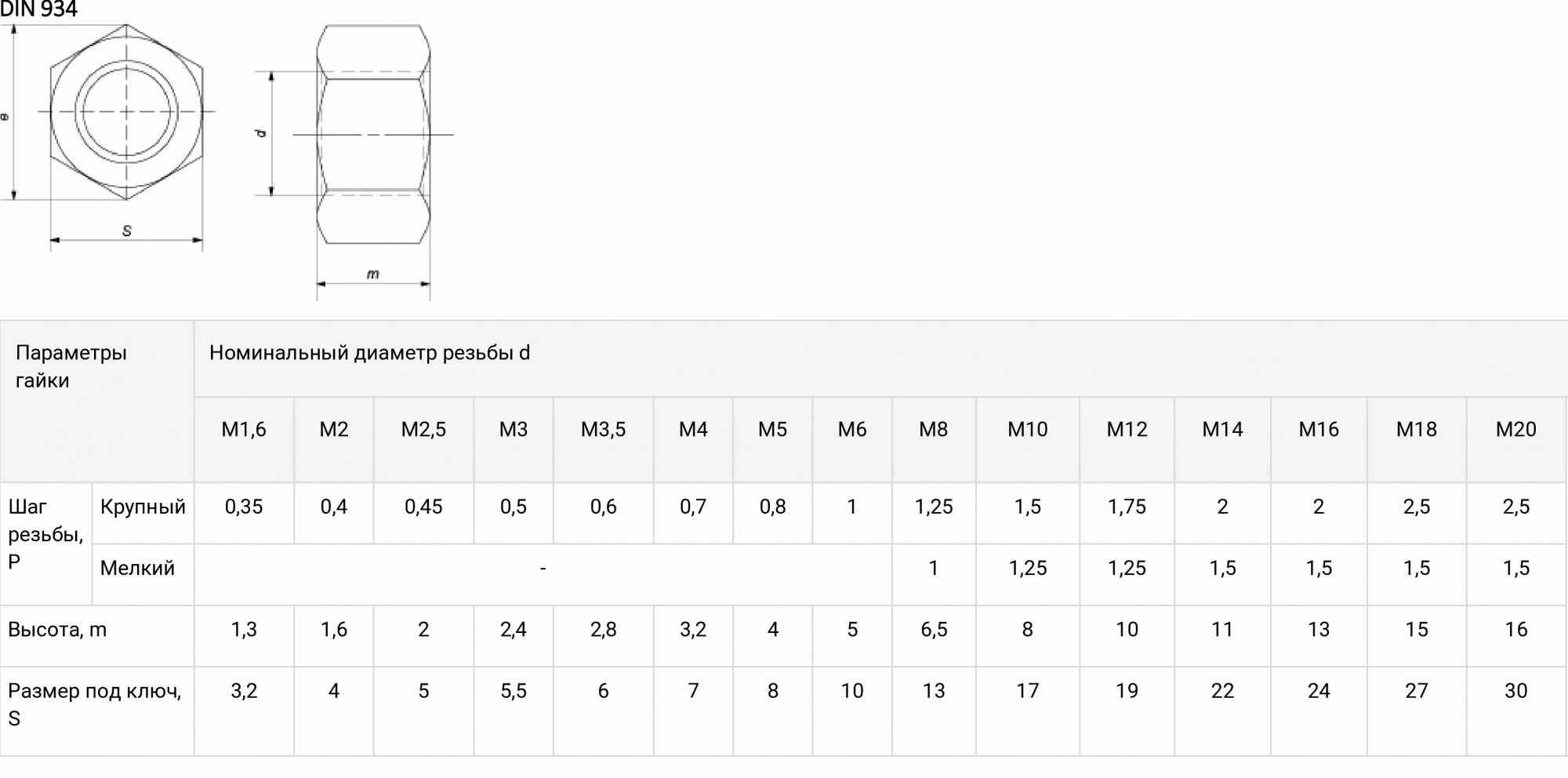
Task: Click the M1,6 column header
Action: [x=244, y=430]
